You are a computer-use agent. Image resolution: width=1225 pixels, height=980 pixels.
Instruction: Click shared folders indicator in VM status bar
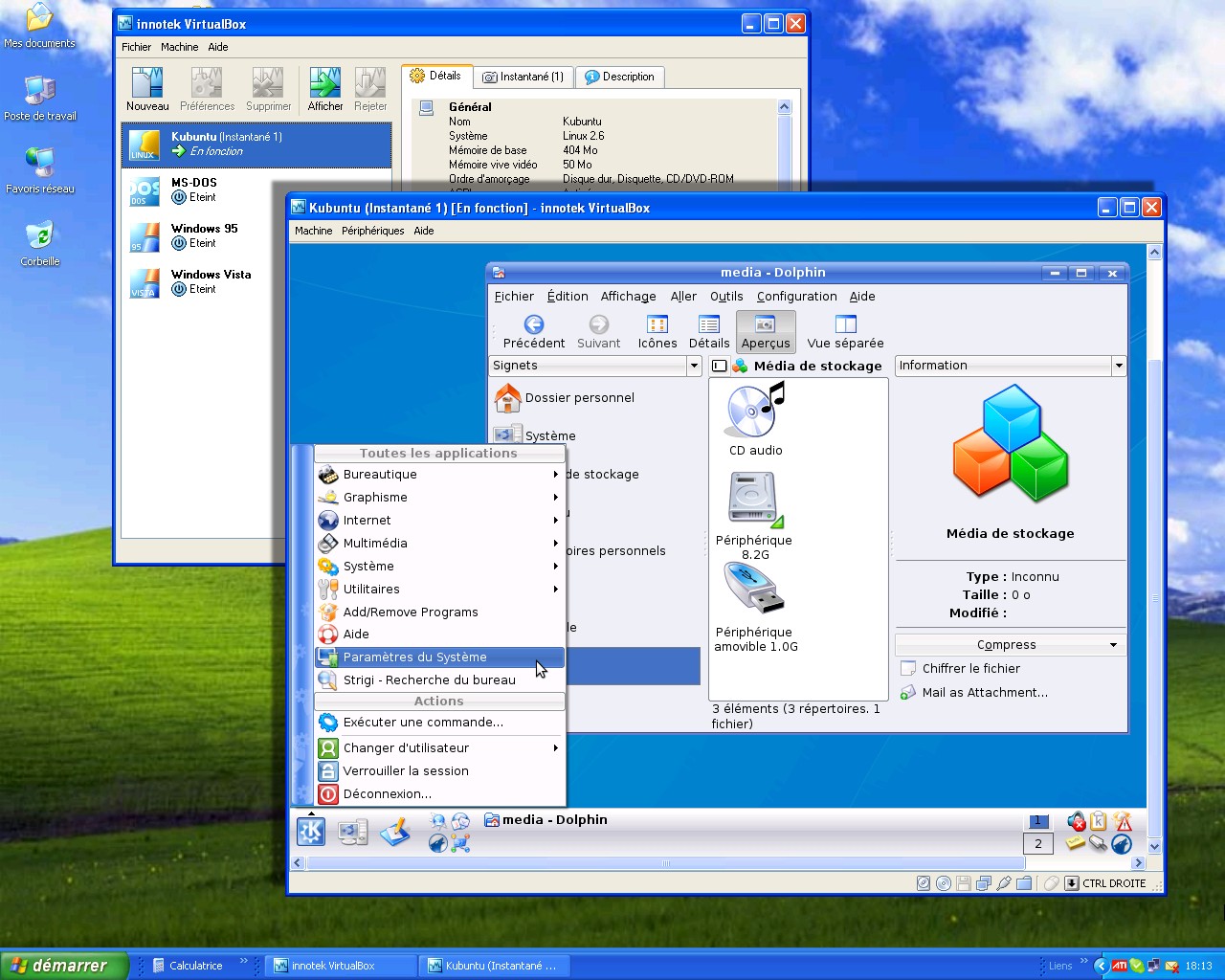[1024, 883]
